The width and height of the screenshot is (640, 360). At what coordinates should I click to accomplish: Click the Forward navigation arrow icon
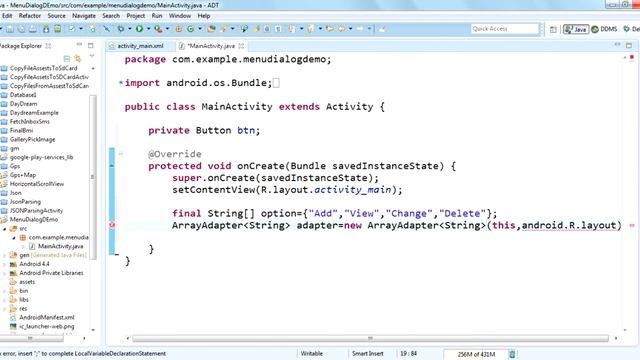(360, 29)
